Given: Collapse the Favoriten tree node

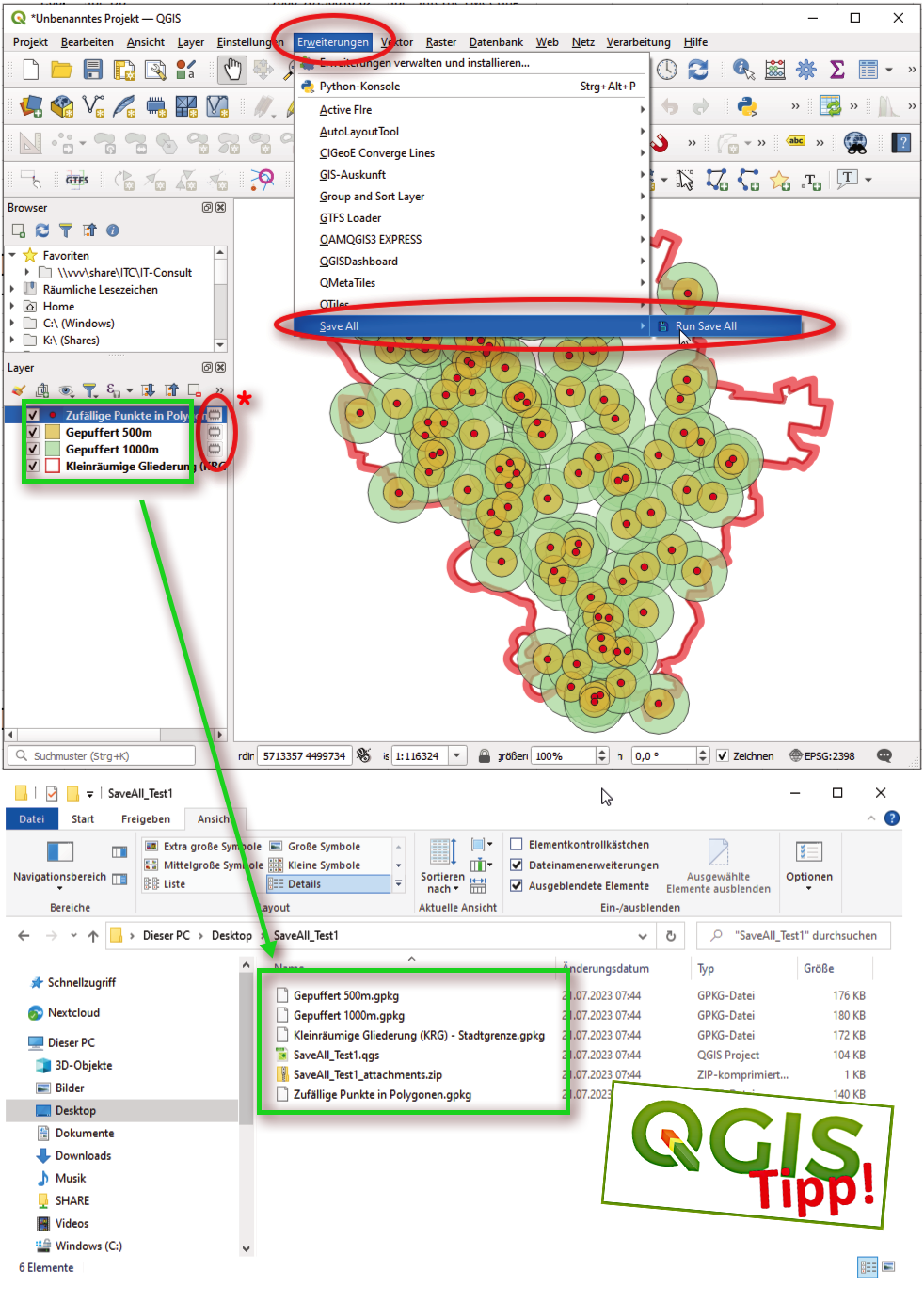Looking at the screenshot, I should point(12,255).
